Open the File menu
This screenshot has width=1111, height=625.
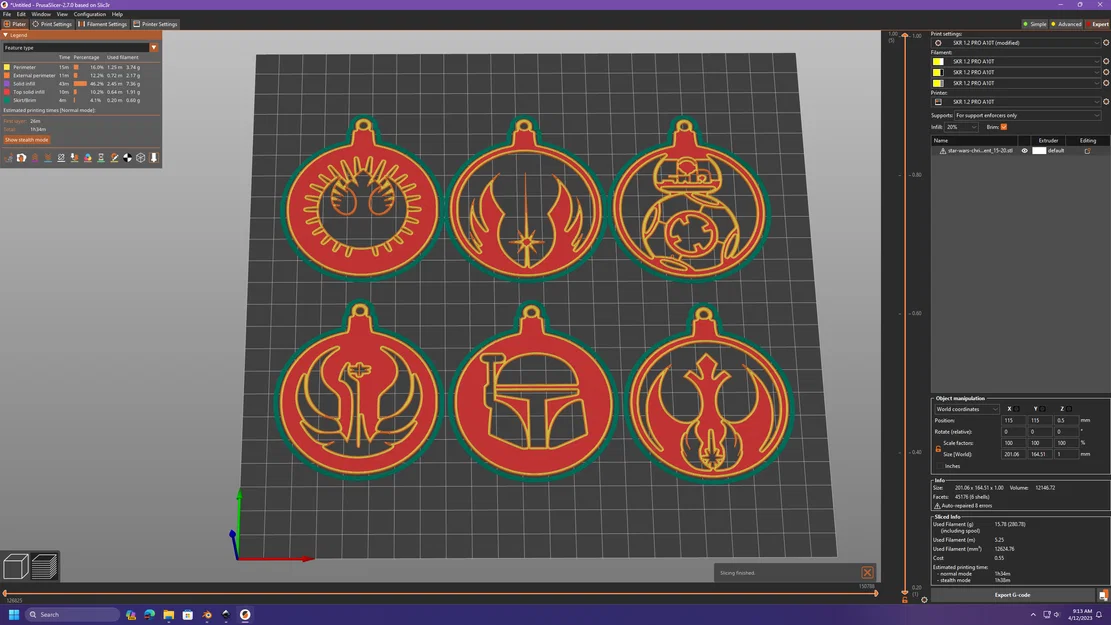(6, 14)
